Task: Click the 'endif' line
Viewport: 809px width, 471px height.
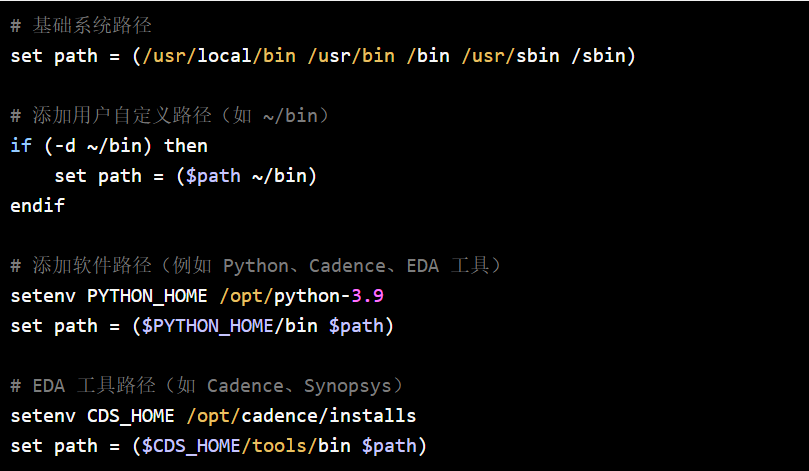Action: coord(38,206)
